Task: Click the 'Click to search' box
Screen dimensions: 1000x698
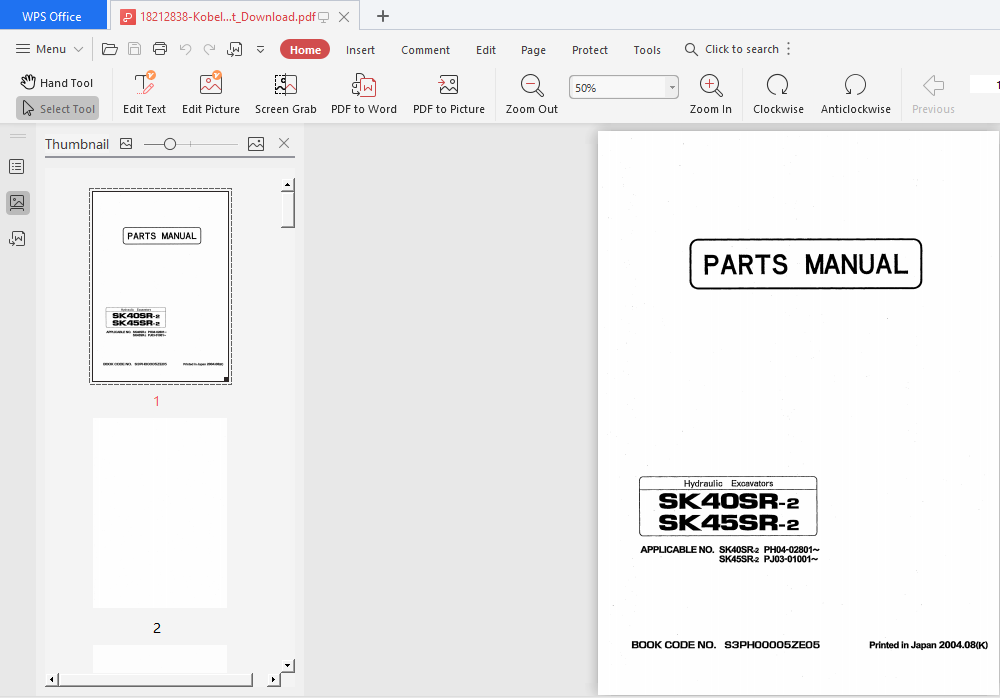Action: (x=732, y=49)
